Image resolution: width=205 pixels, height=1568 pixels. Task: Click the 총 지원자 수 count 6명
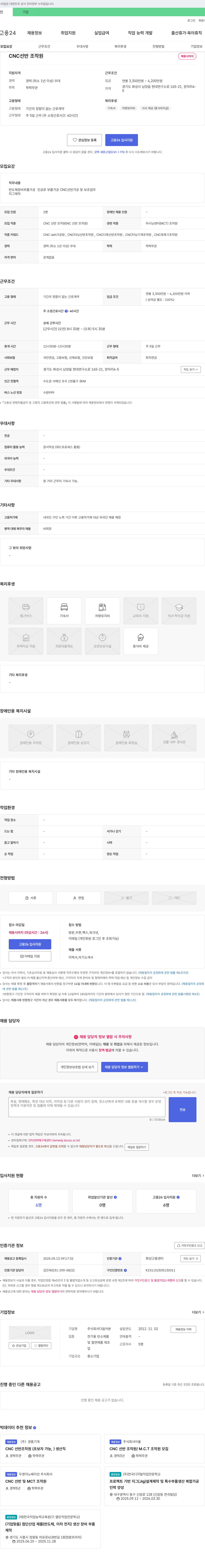(x=38, y=1205)
